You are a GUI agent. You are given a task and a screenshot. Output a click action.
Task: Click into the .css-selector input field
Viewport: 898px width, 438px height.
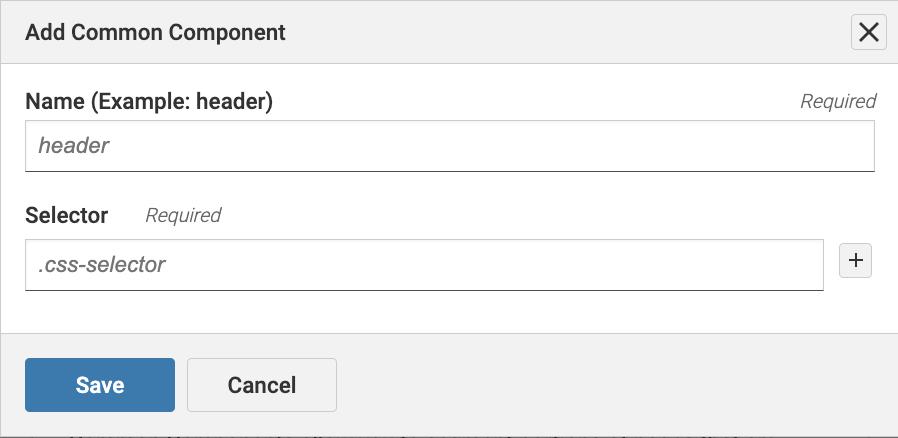424,265
